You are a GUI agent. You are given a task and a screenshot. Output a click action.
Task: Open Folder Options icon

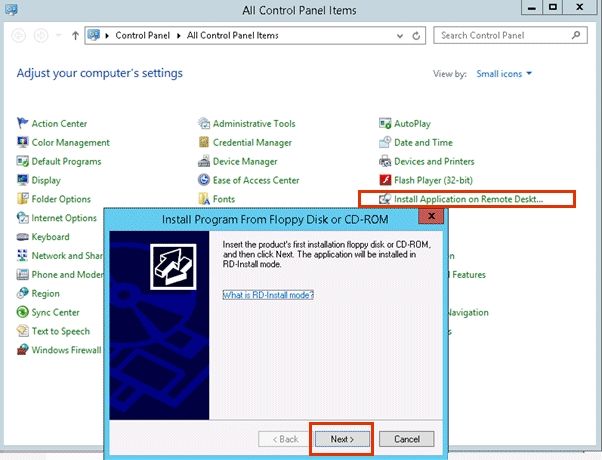pos(22,199)
